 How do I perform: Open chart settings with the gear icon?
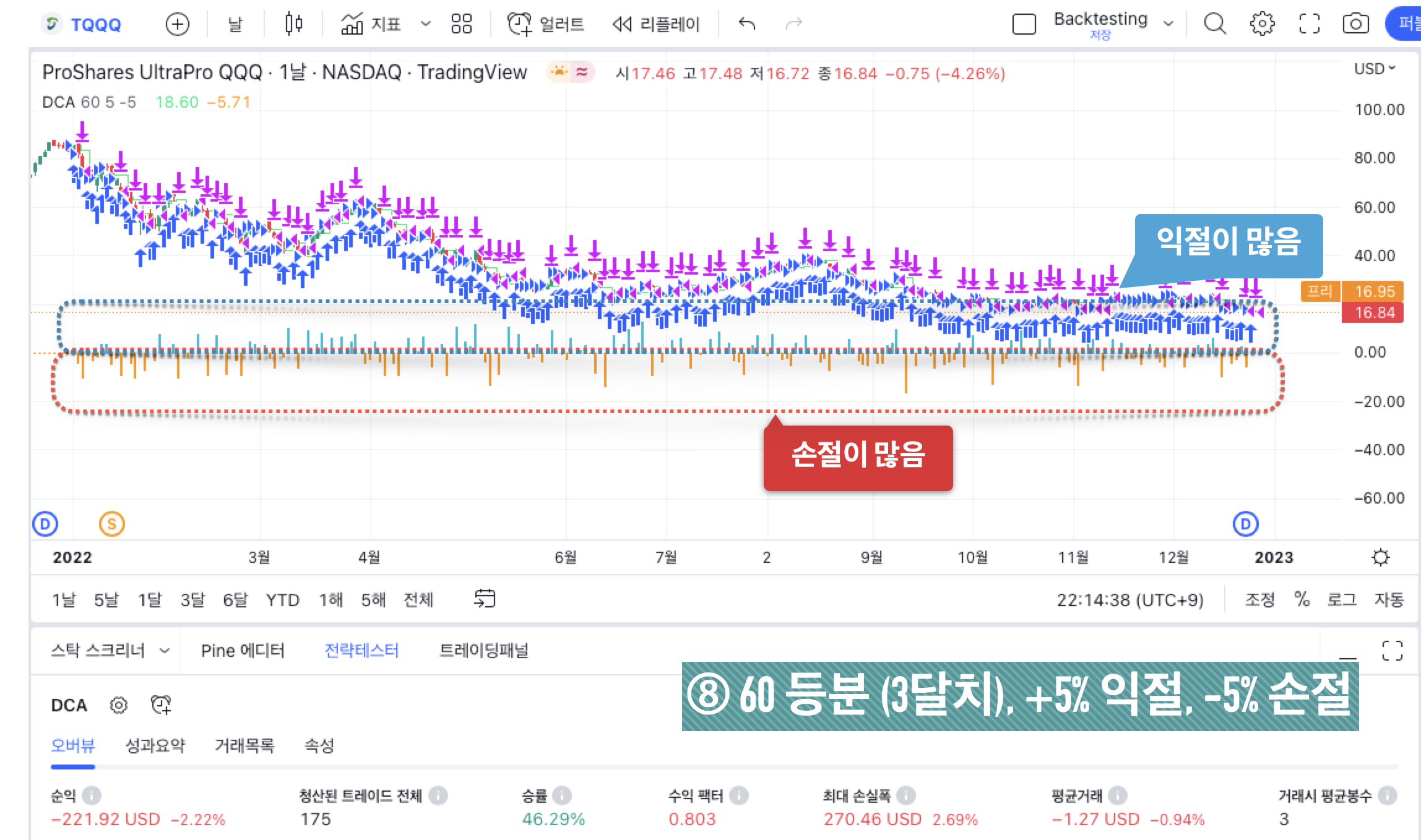point(1263,24)
